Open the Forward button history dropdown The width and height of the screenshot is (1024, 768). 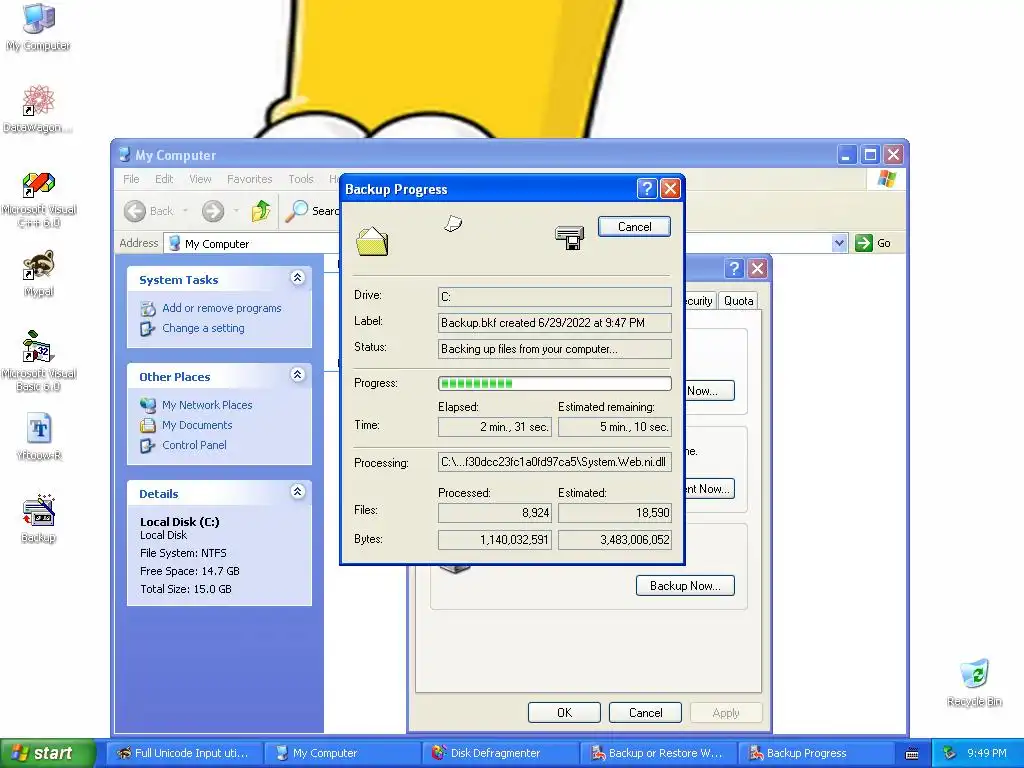click(x=236, y=211)
